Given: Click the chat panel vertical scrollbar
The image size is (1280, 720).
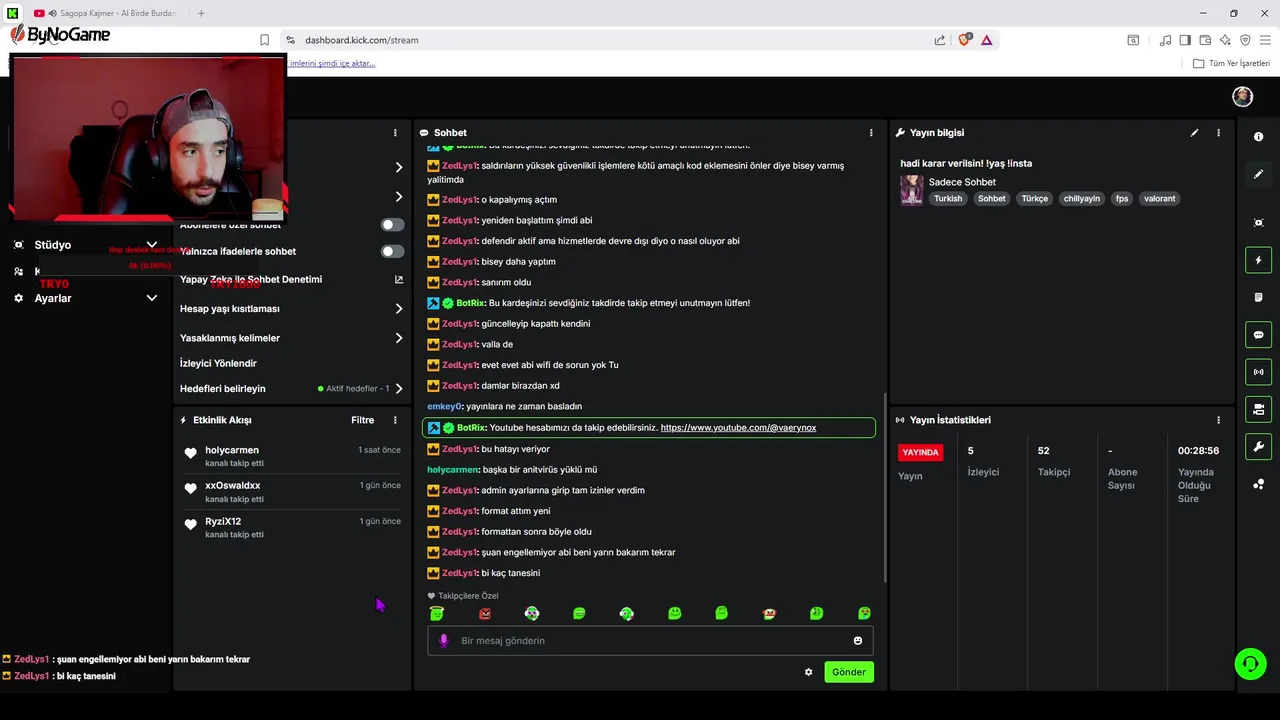Looking at the screenshot, I should click(883, 488).
